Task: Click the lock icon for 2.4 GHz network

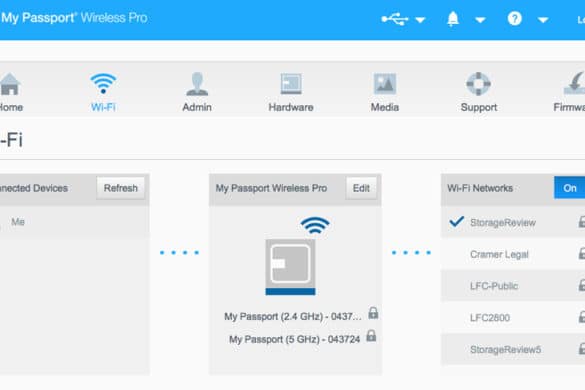Action: [373, 313]
